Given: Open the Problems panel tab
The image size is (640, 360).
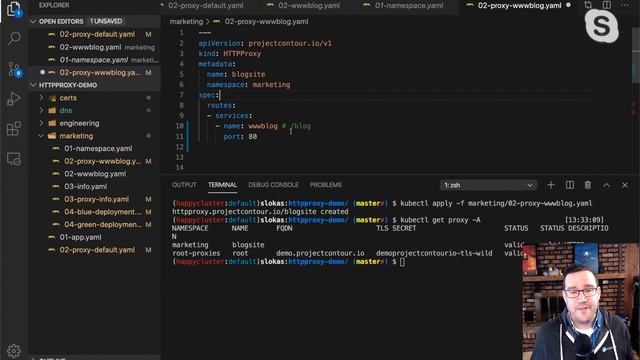Looking at the screenshot, I should tap(326, 185).
